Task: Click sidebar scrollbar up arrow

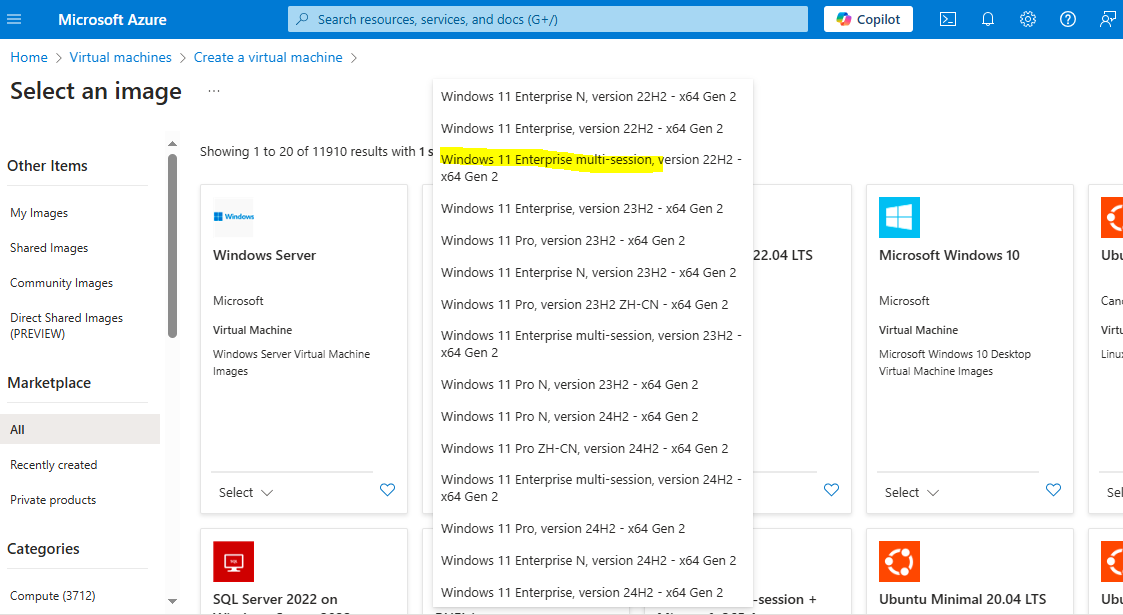Action: coord(172,144)
